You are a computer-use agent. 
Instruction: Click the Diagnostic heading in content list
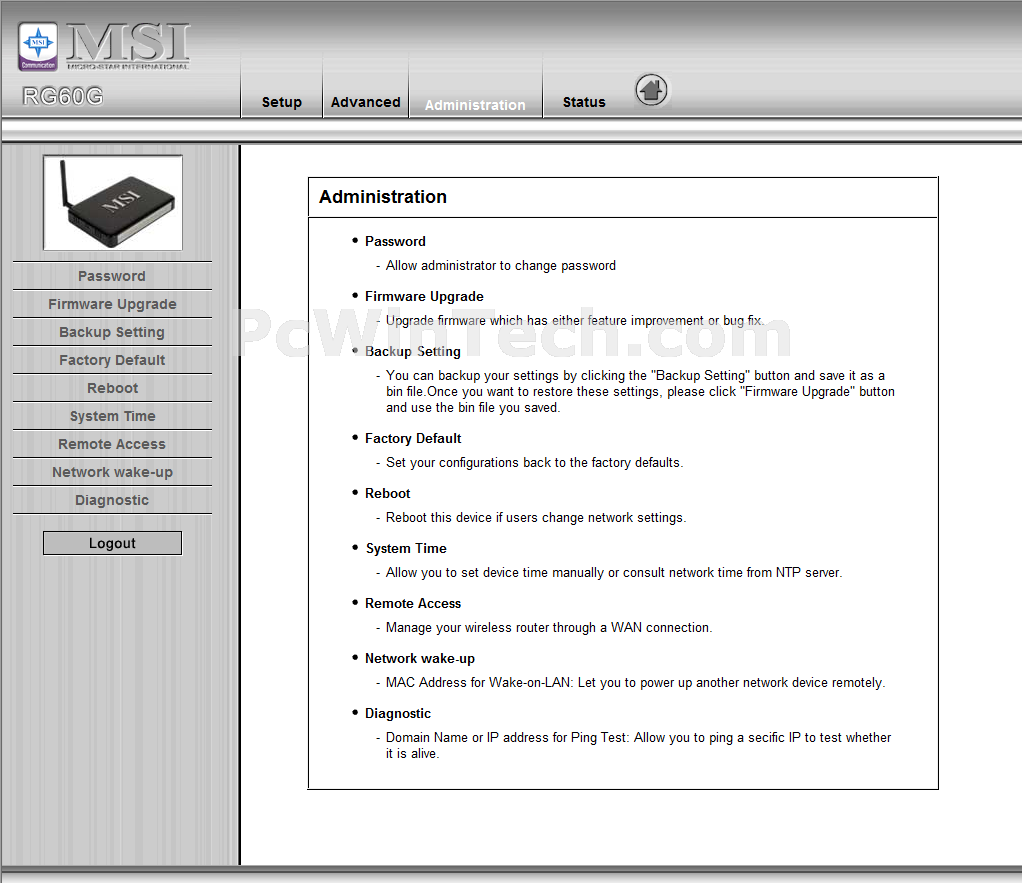(x=398, y=714)
